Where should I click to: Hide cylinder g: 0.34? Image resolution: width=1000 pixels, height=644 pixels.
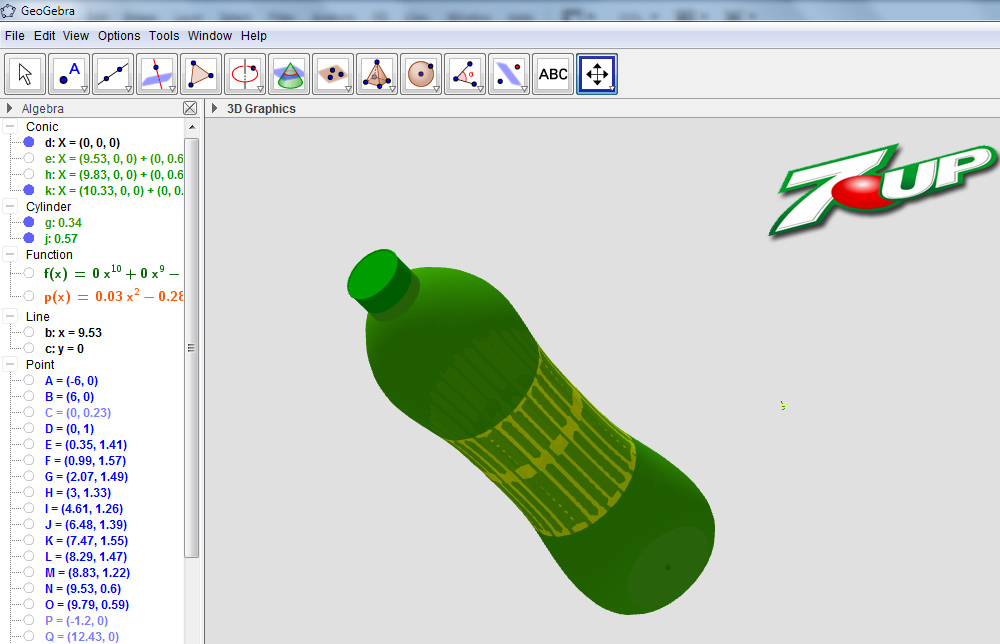pyautogui.click(x=29, y=222)
